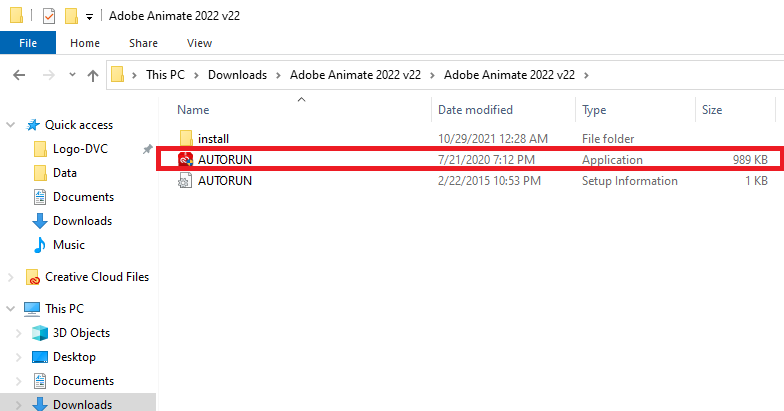Select the install folder icon

(x=186, y=138)
